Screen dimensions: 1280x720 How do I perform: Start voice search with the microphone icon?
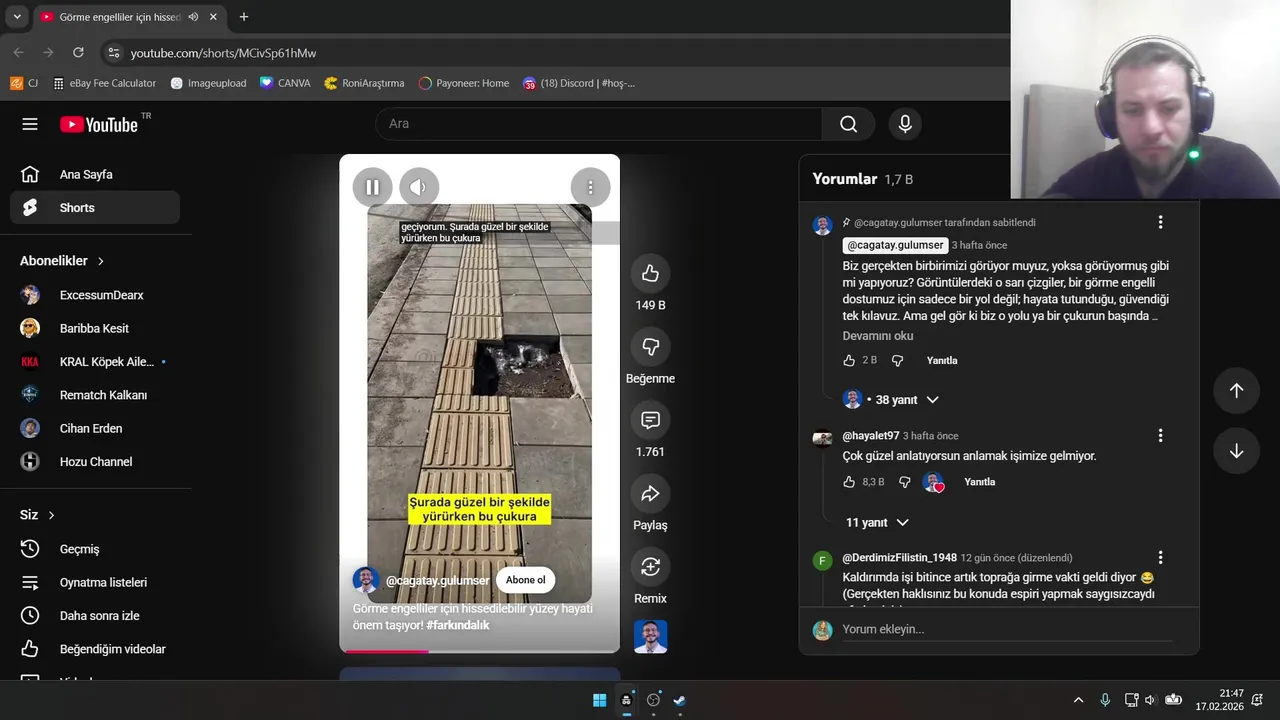[905, 124]
